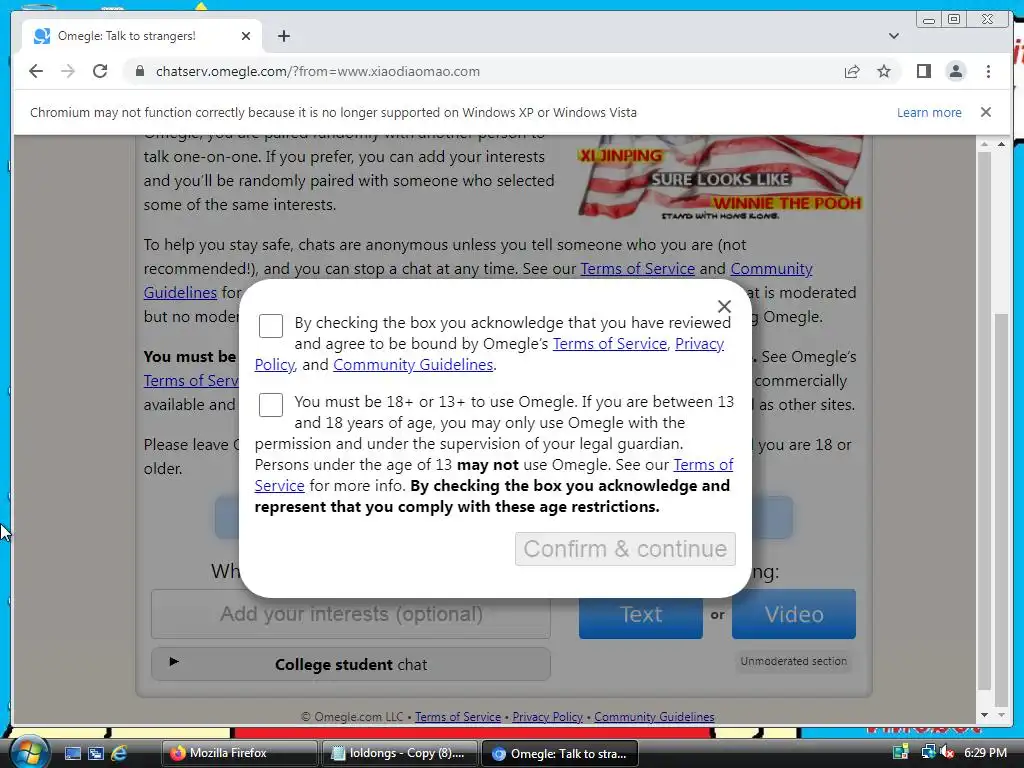Open the Unmoderated section button

(793, 661)
